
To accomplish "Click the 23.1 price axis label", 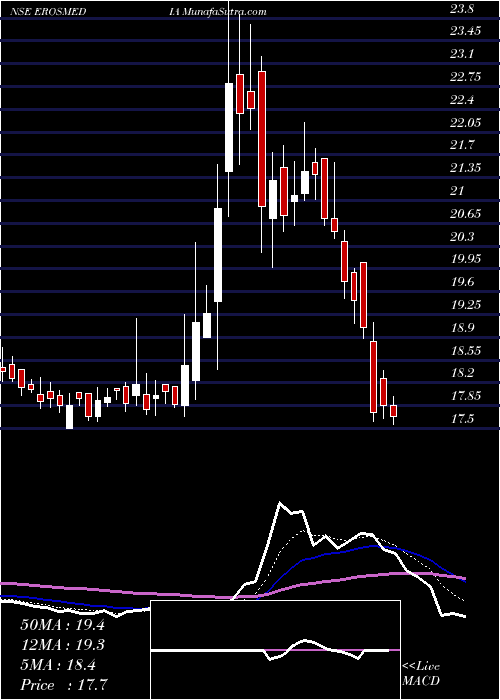I will point(462,54).
